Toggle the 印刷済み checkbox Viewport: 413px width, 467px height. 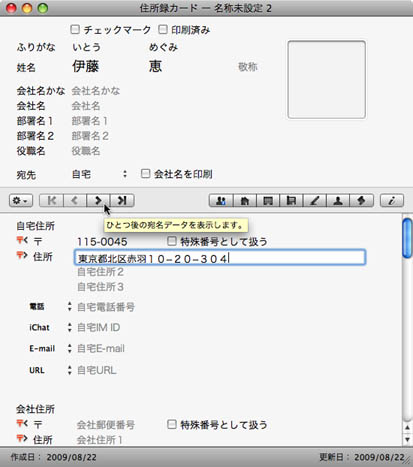click(163, 30)
